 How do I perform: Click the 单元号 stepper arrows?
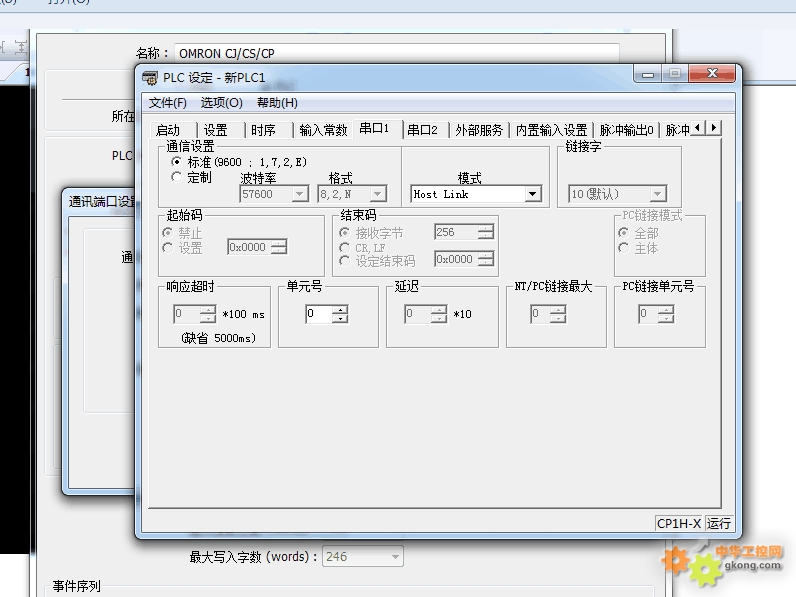(340, 314)
